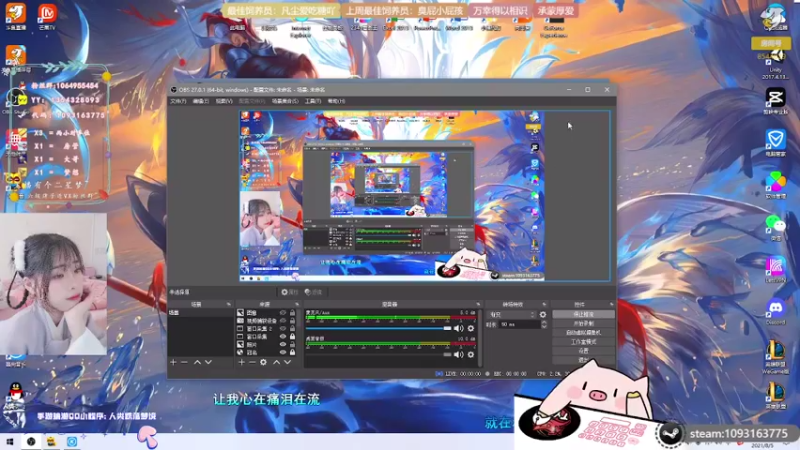Select the 场景 entry in the Scenes list
The width and height of the screenshot is (800, 450).
click(201, 313)
